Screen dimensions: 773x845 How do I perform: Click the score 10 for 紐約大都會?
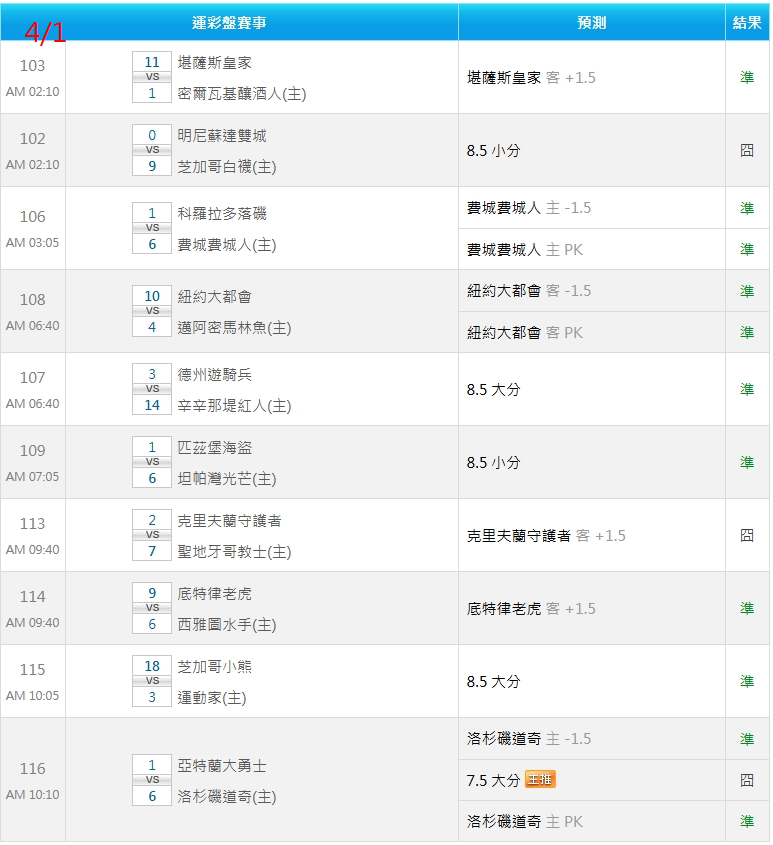[152, 296]
